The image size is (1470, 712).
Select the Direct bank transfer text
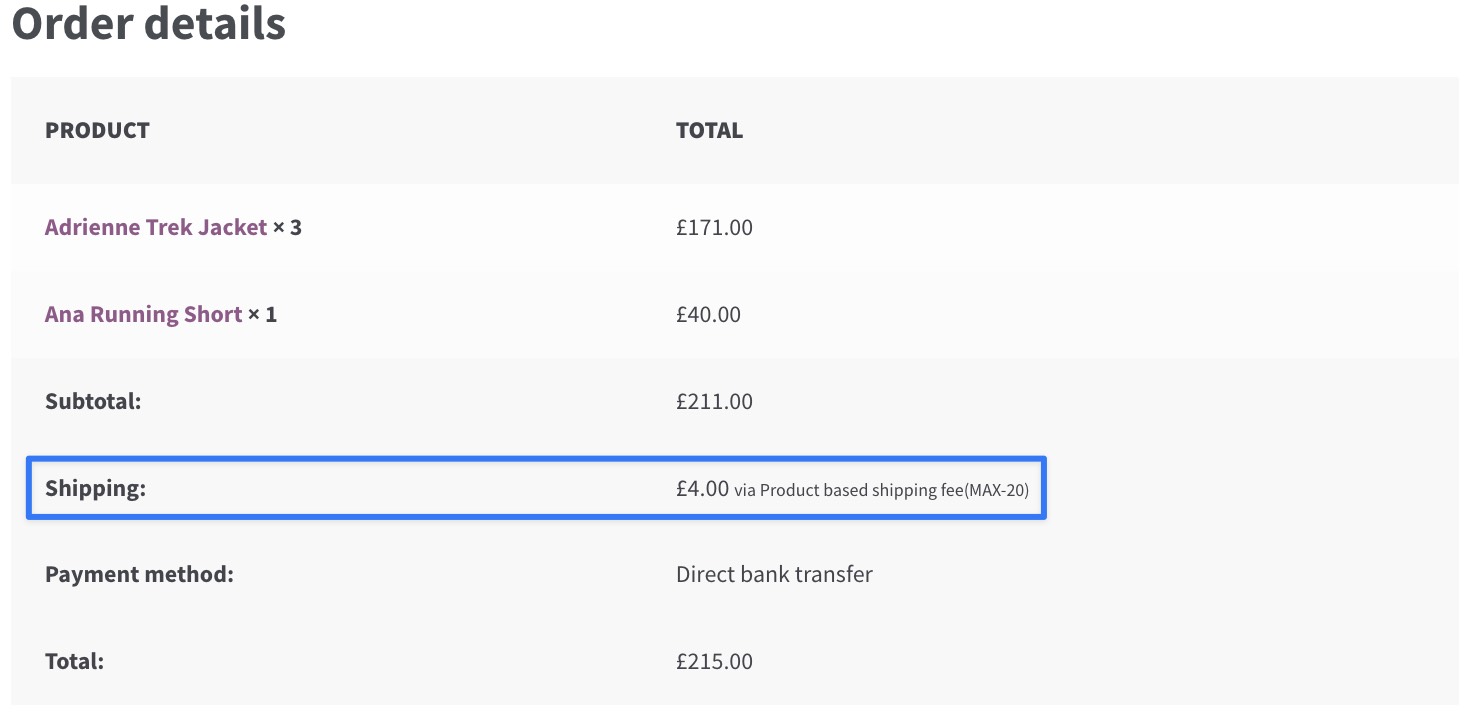pos(774,575)
